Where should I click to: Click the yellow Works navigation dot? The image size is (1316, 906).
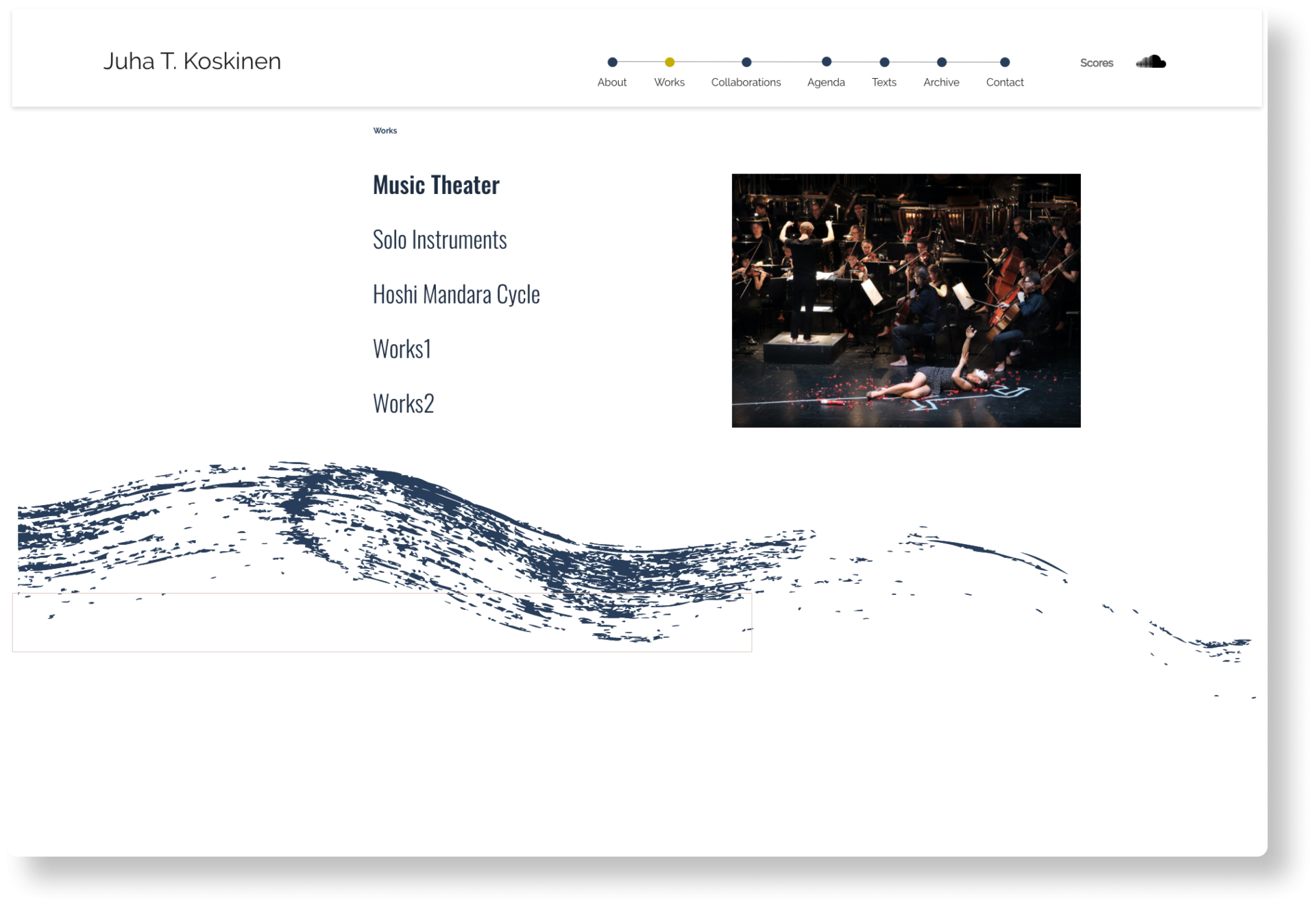tap(670, 62)
